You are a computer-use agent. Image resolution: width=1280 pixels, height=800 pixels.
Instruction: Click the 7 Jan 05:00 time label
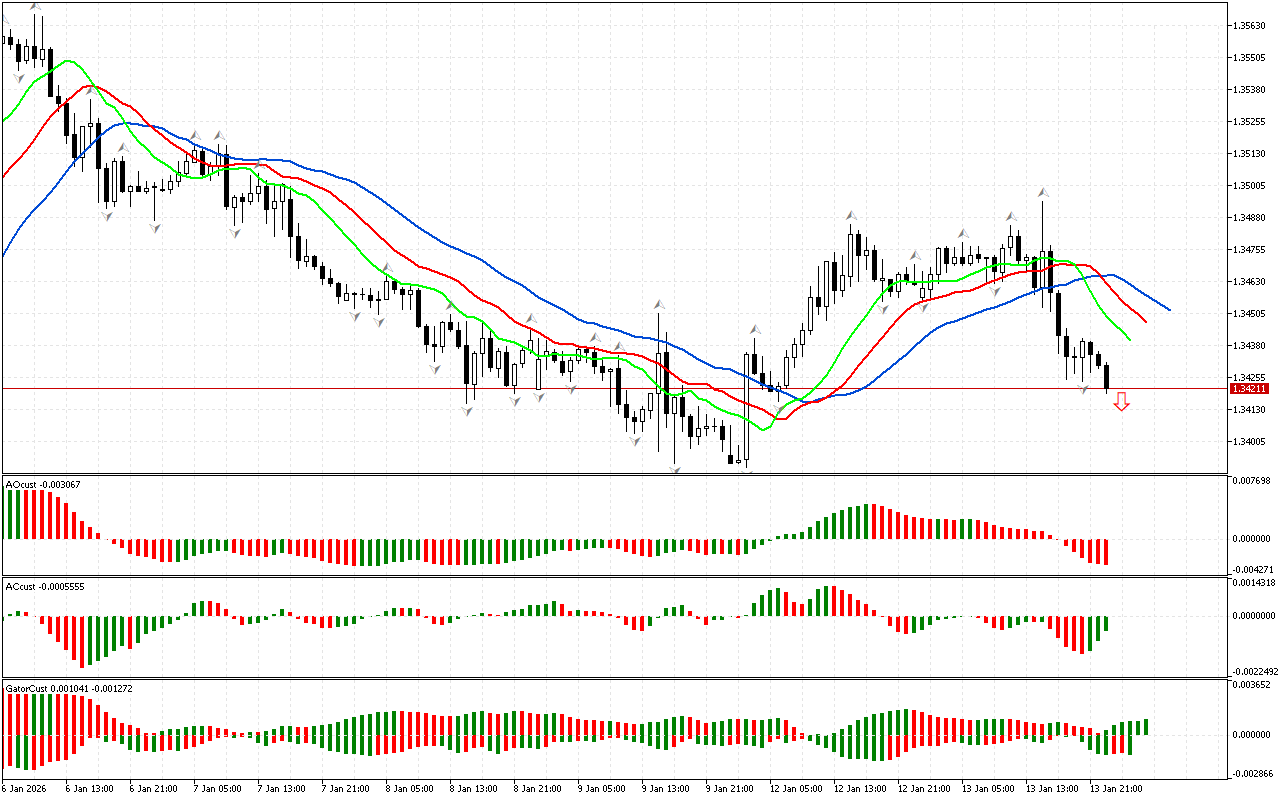(x=217, y=788)
